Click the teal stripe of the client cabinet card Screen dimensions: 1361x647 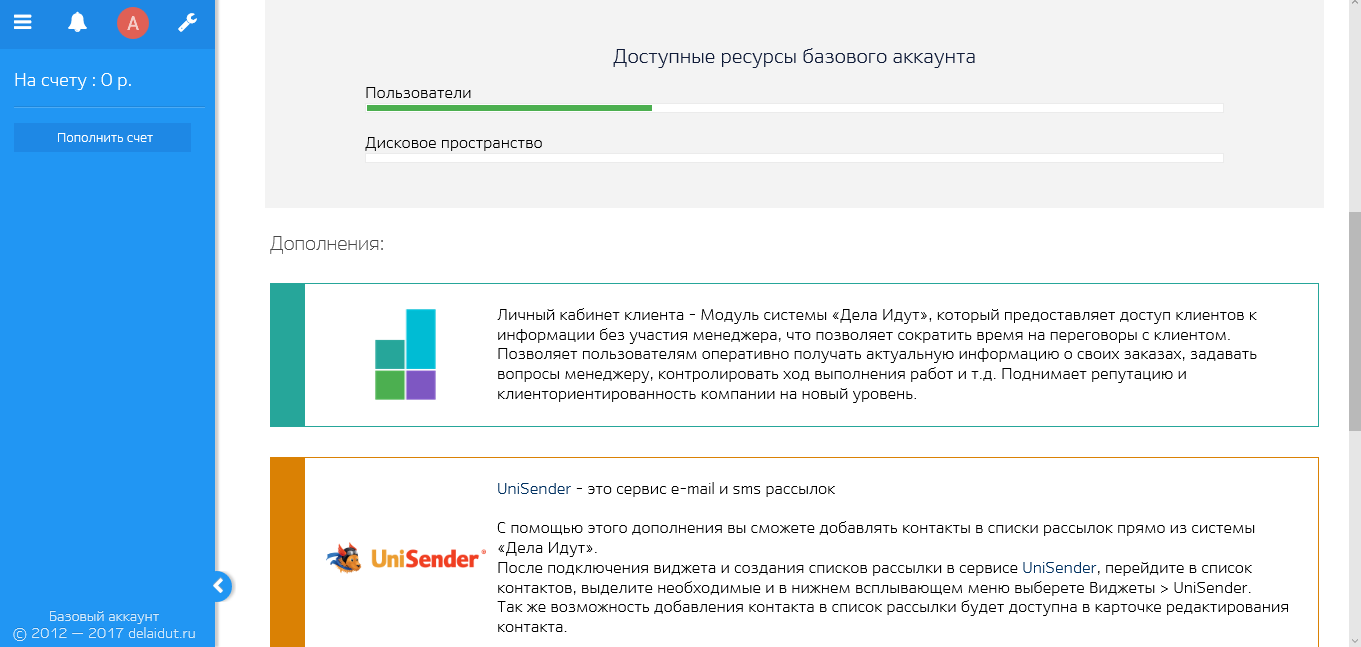285,355
